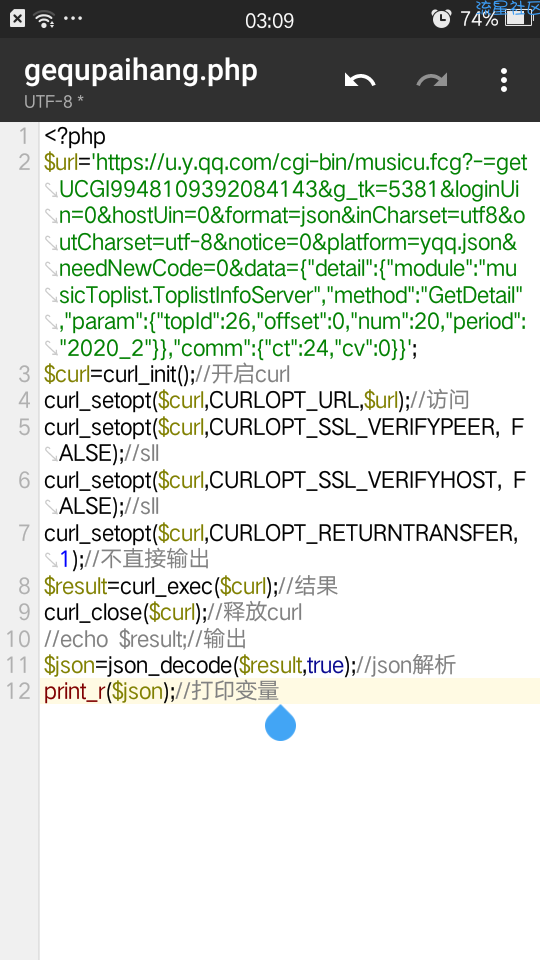
Task: Select line number 2 in gutter
Action: tap(24, 162)
